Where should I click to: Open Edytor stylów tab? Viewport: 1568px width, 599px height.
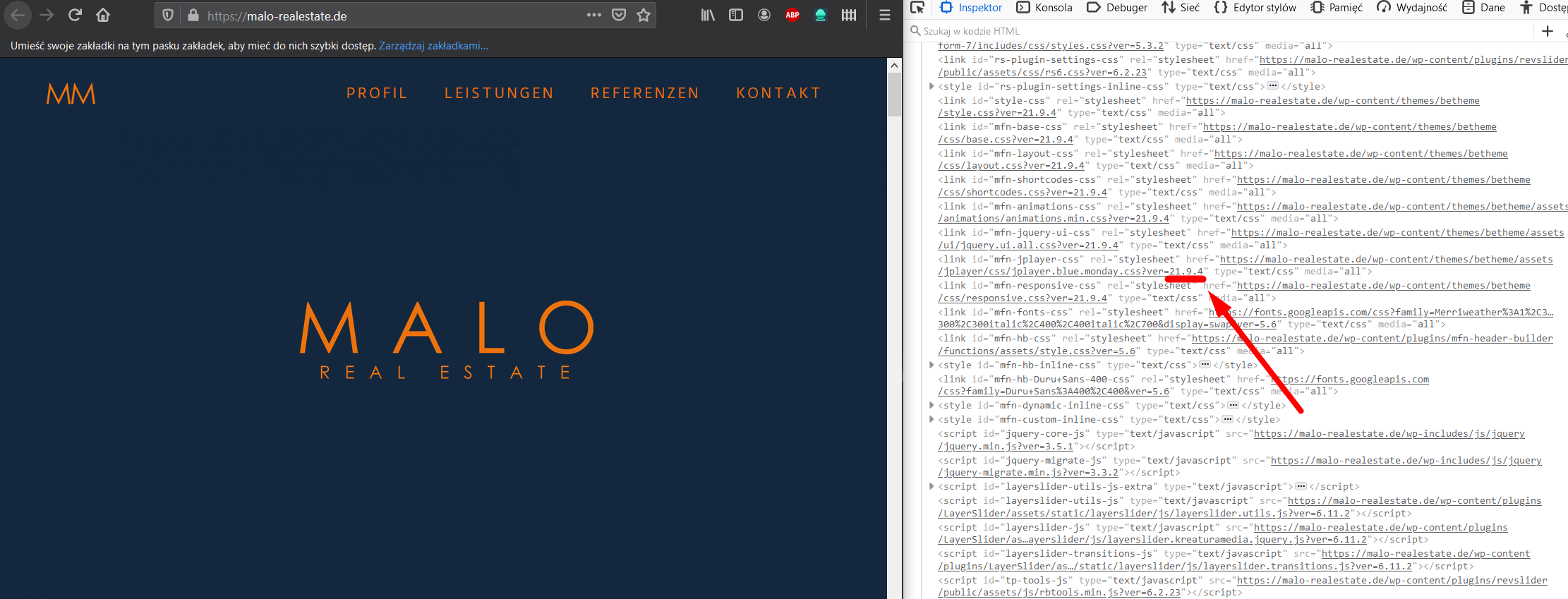(1255, 8)
